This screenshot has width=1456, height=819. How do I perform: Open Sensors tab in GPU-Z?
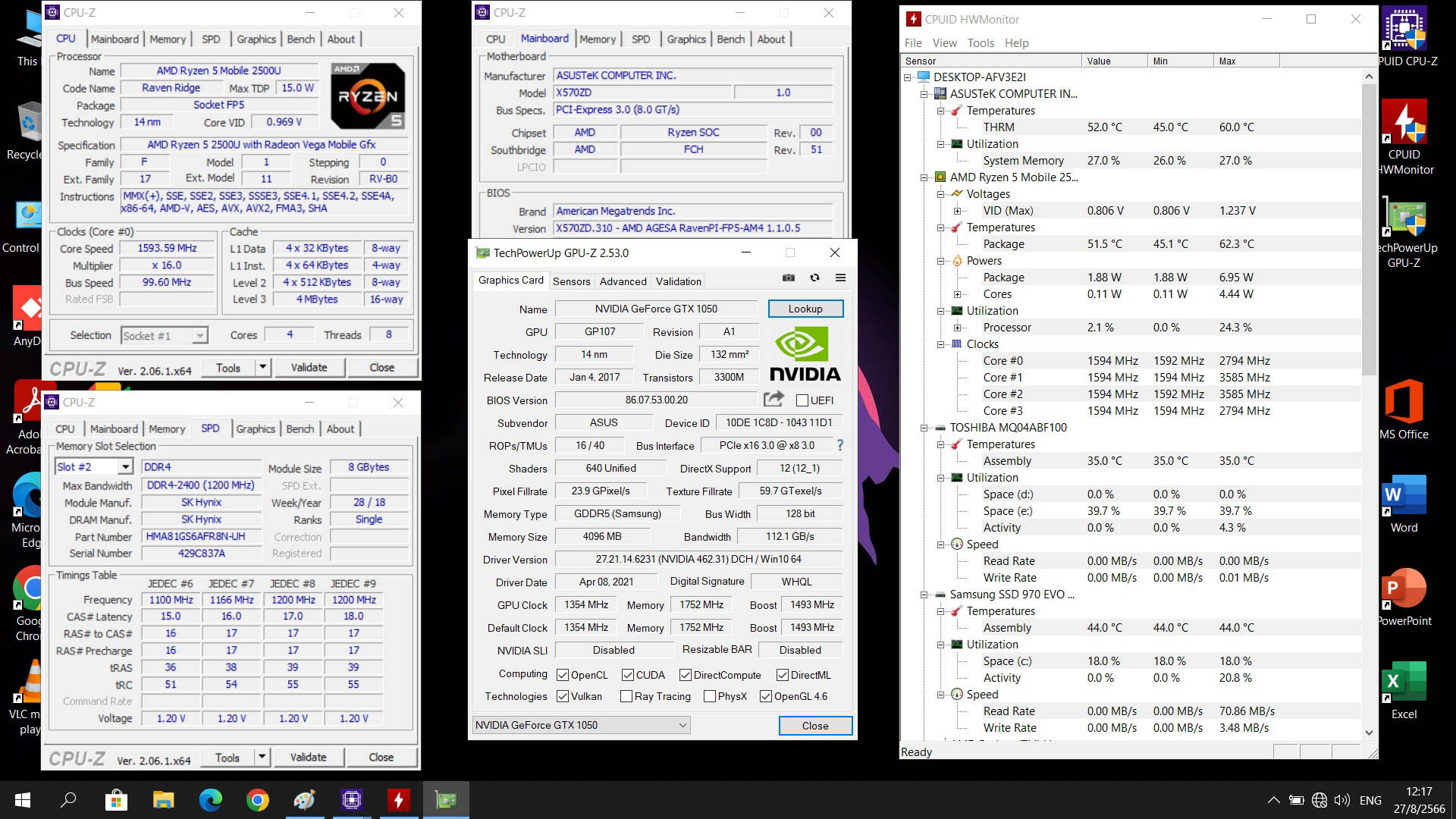coord(571,281)
